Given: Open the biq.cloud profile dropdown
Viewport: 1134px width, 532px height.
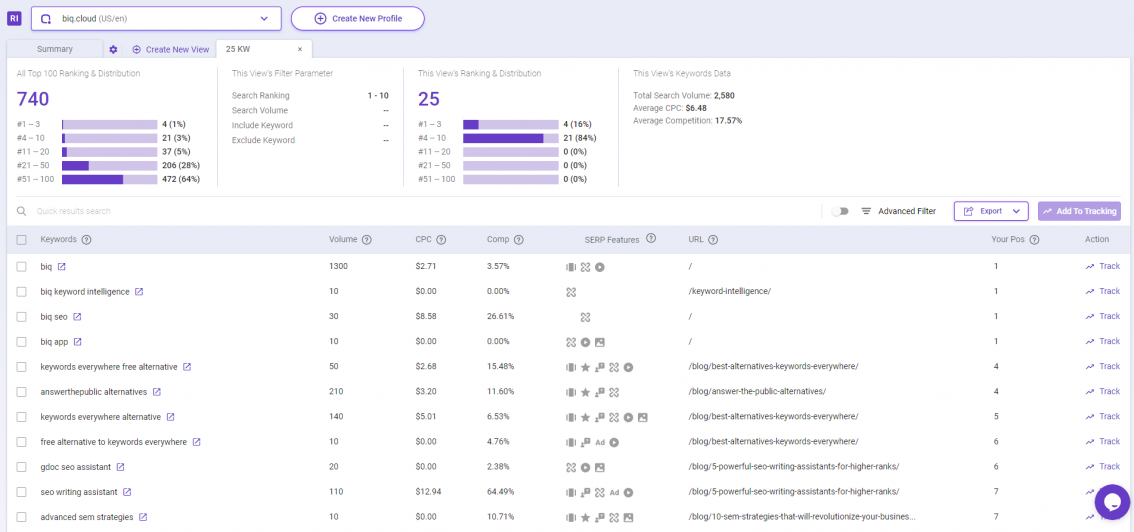Looking at the screenshot, I should tap(156, 19).
